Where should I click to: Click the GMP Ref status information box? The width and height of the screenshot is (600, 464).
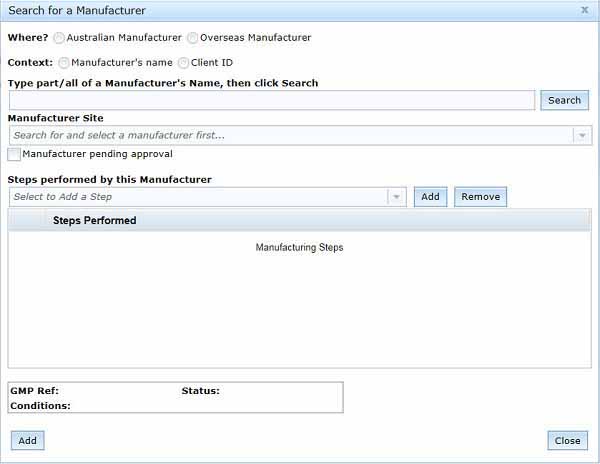pyautogui.click(x=175, y=398)
